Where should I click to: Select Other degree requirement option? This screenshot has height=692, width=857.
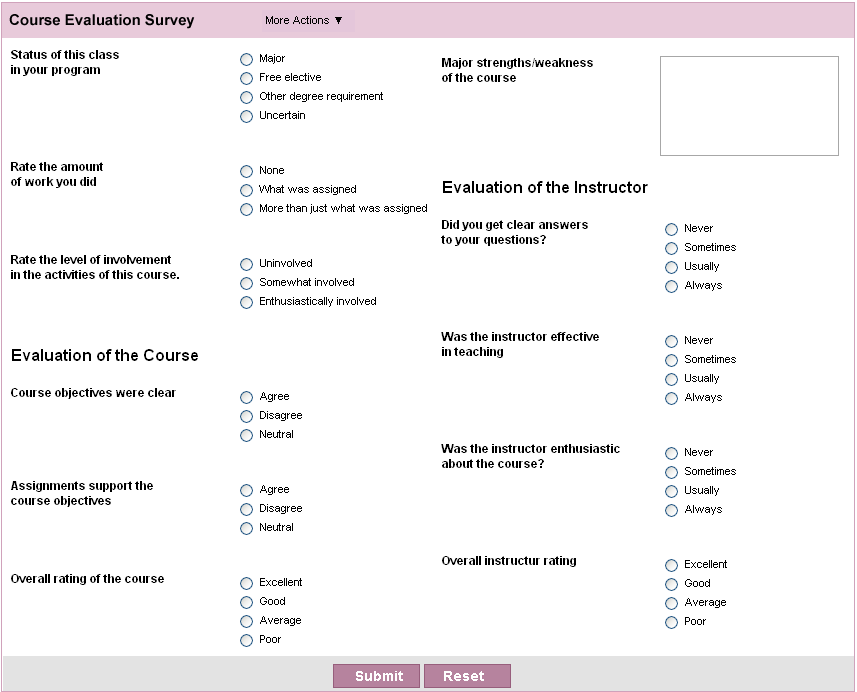coord(247,98)
